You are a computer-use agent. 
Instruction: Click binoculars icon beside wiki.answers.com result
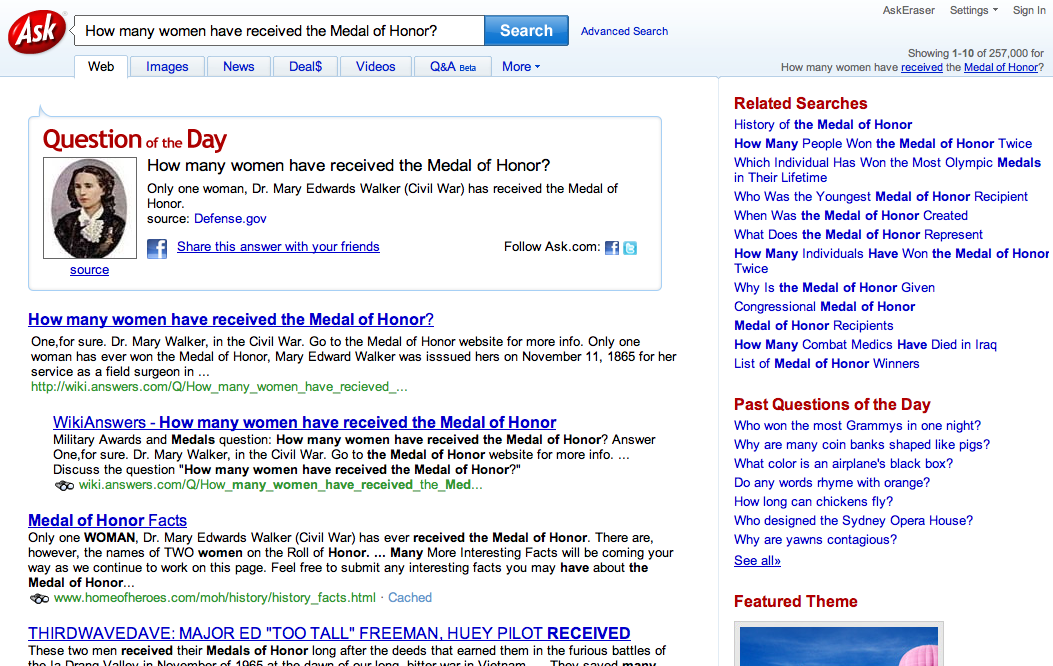(64, 485)
